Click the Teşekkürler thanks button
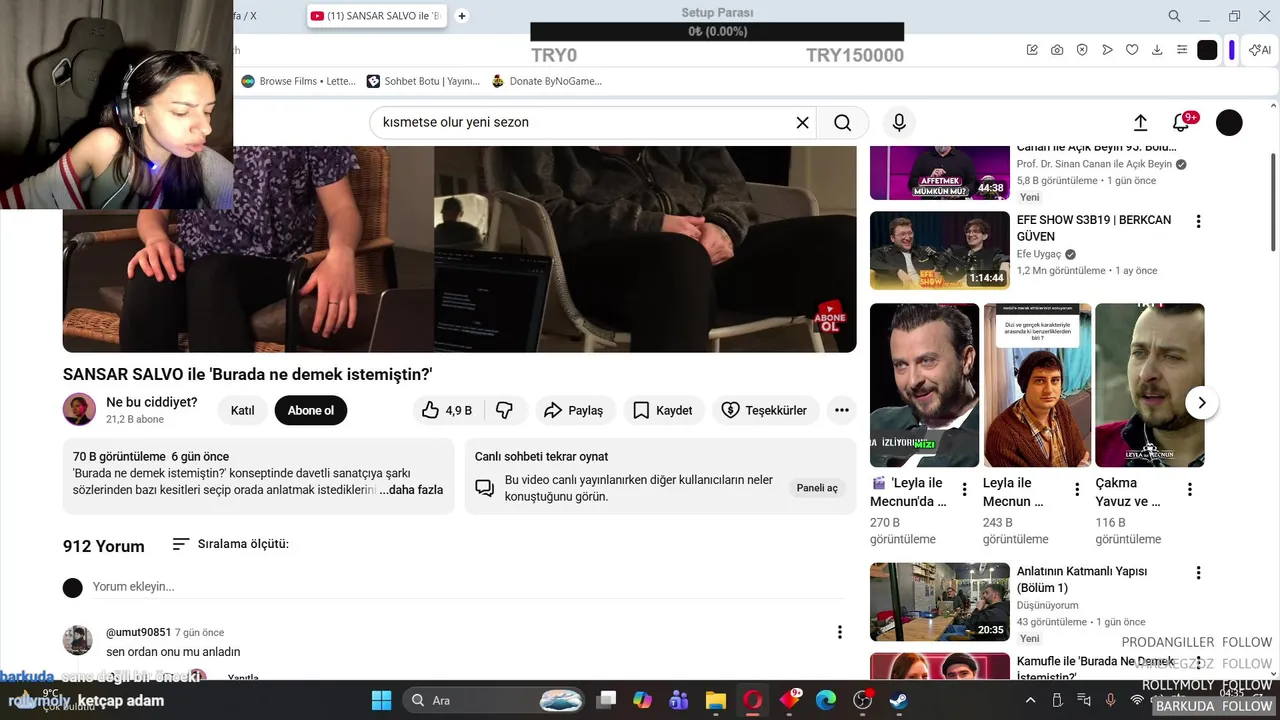Viewport: 1280px width, 720px height. [765, 410]
